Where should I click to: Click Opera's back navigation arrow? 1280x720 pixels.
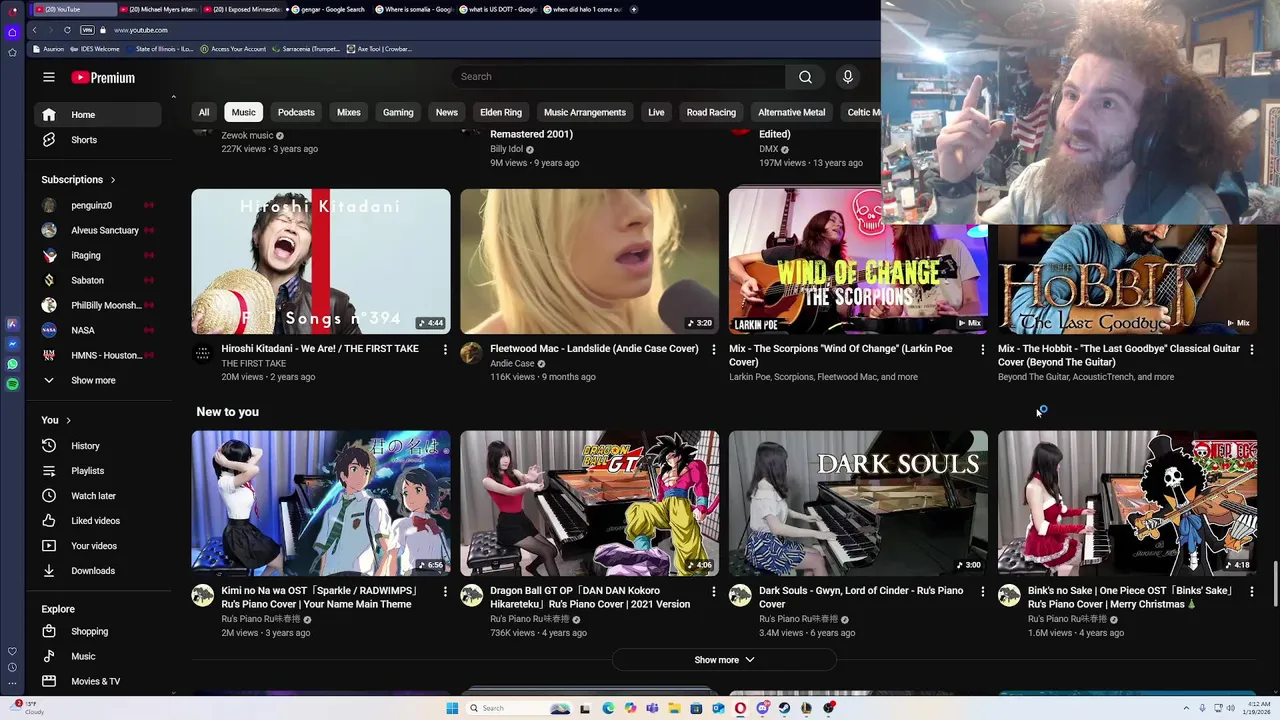(x=34, y=30)
